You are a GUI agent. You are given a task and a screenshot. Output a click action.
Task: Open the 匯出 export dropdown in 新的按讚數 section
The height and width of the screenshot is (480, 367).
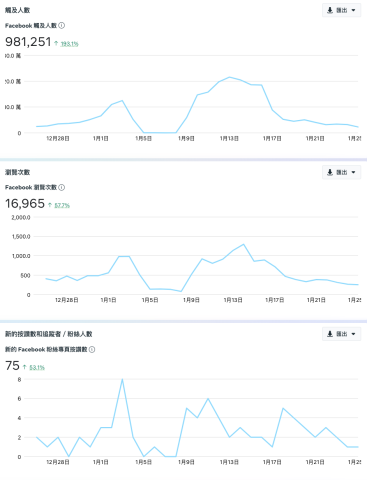coord(341,334)
